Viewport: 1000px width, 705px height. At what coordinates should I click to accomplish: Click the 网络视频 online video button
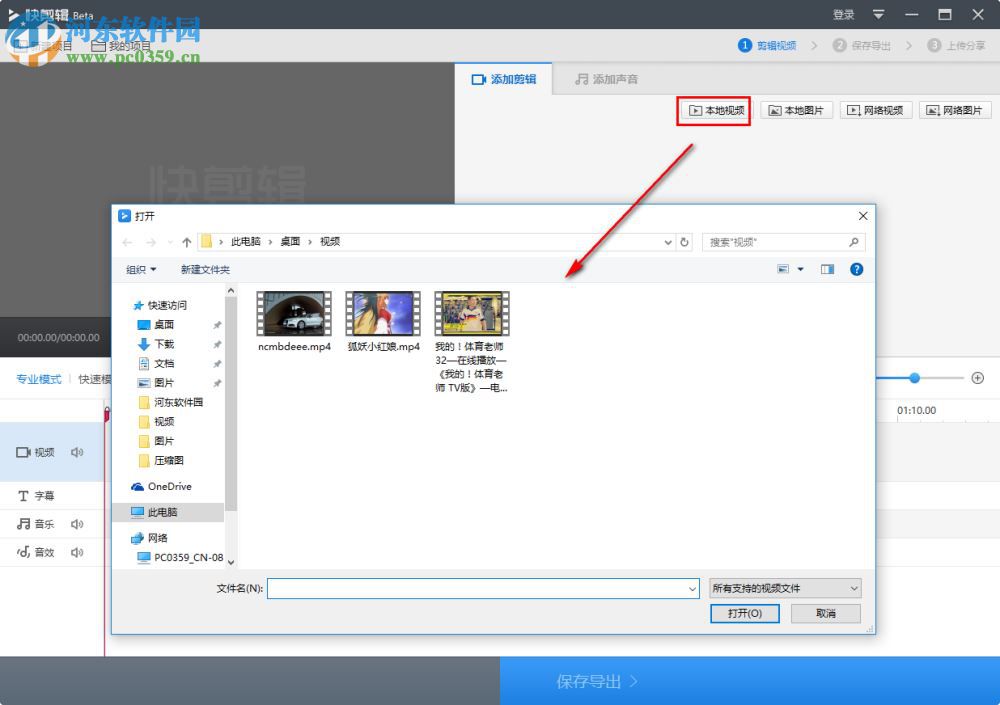click(876, 110)
